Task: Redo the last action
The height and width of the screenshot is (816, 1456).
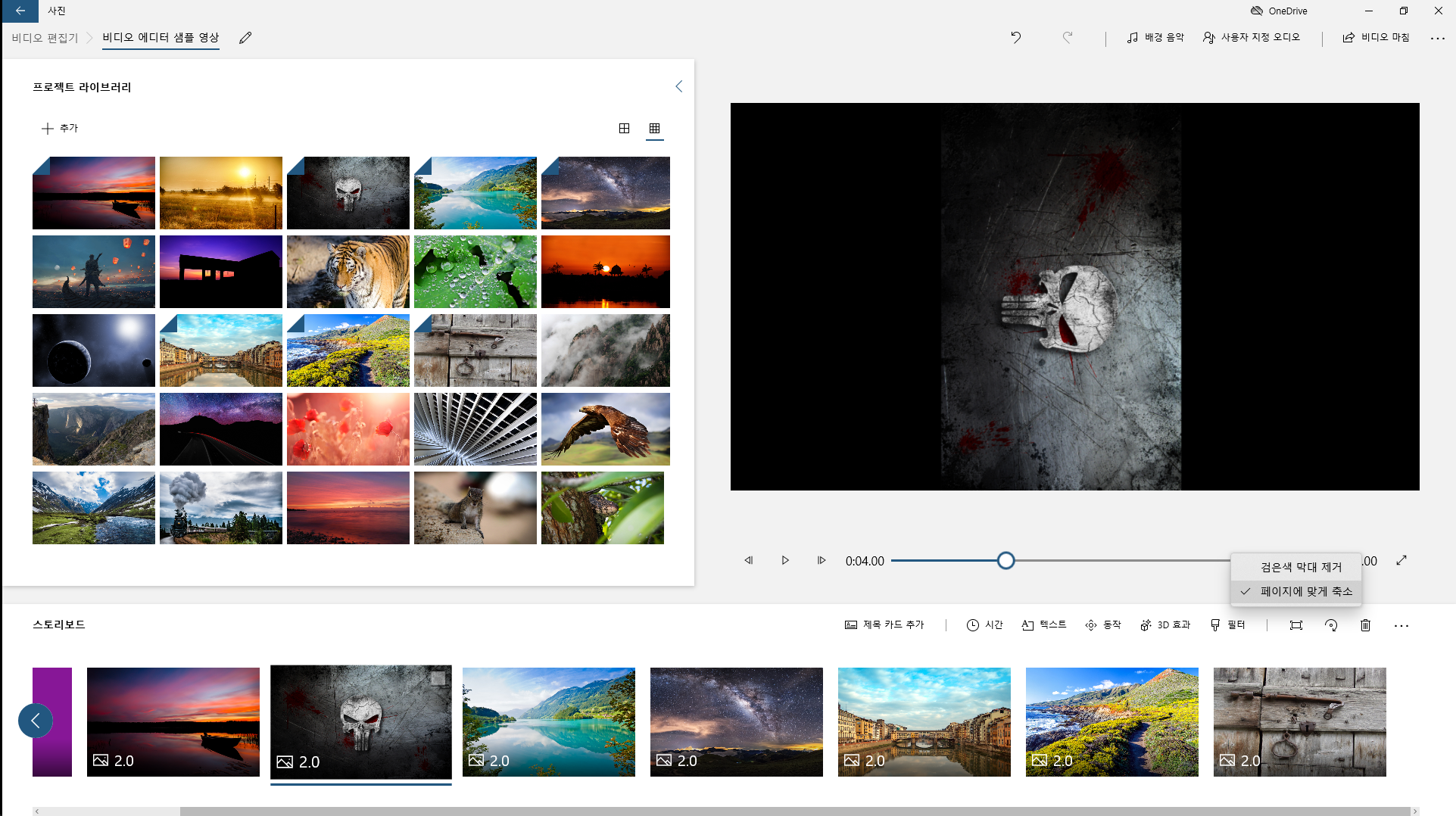Action: pyautogui.click(x=1068, y=37)
